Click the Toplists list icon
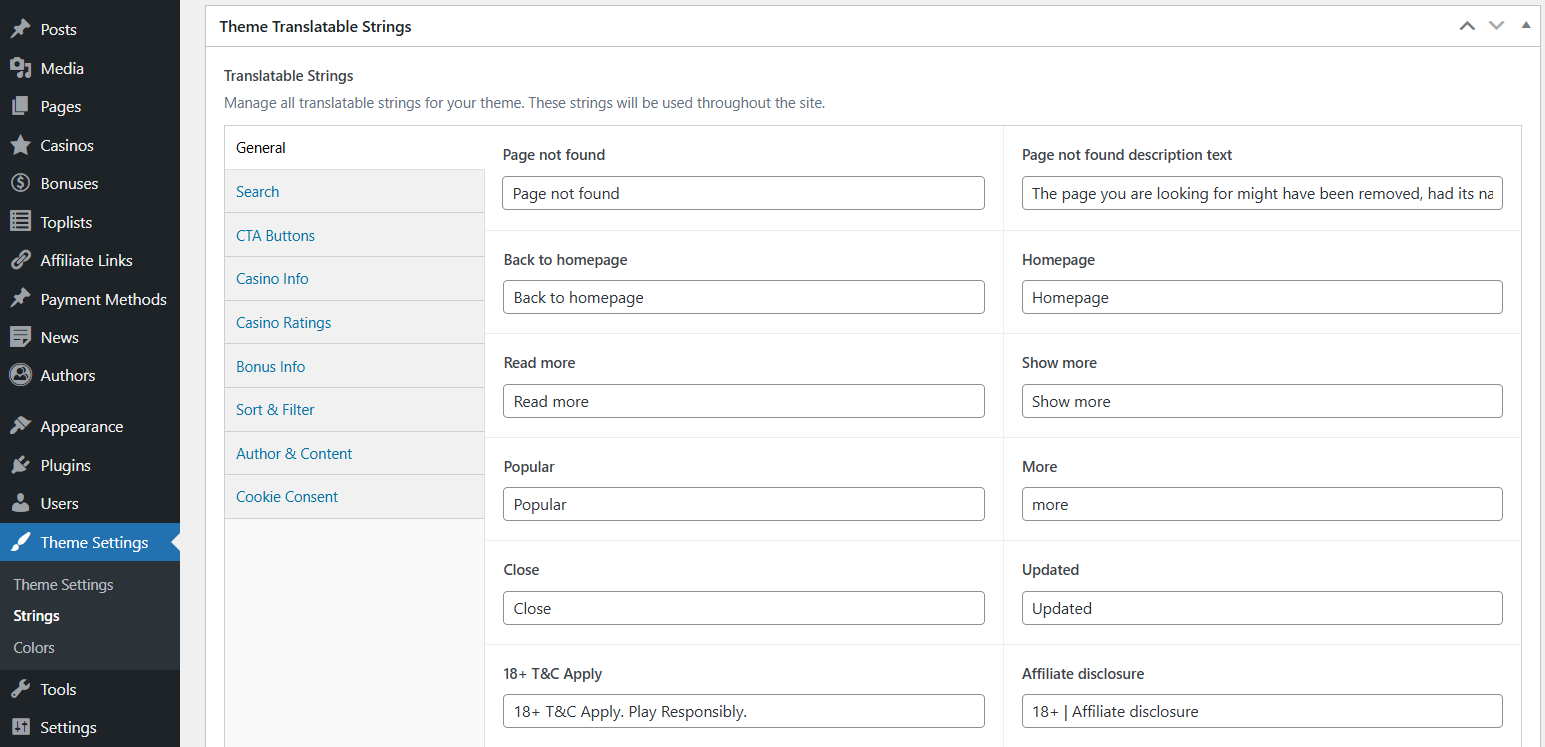Screen dimensions: 1545x747 20,222
